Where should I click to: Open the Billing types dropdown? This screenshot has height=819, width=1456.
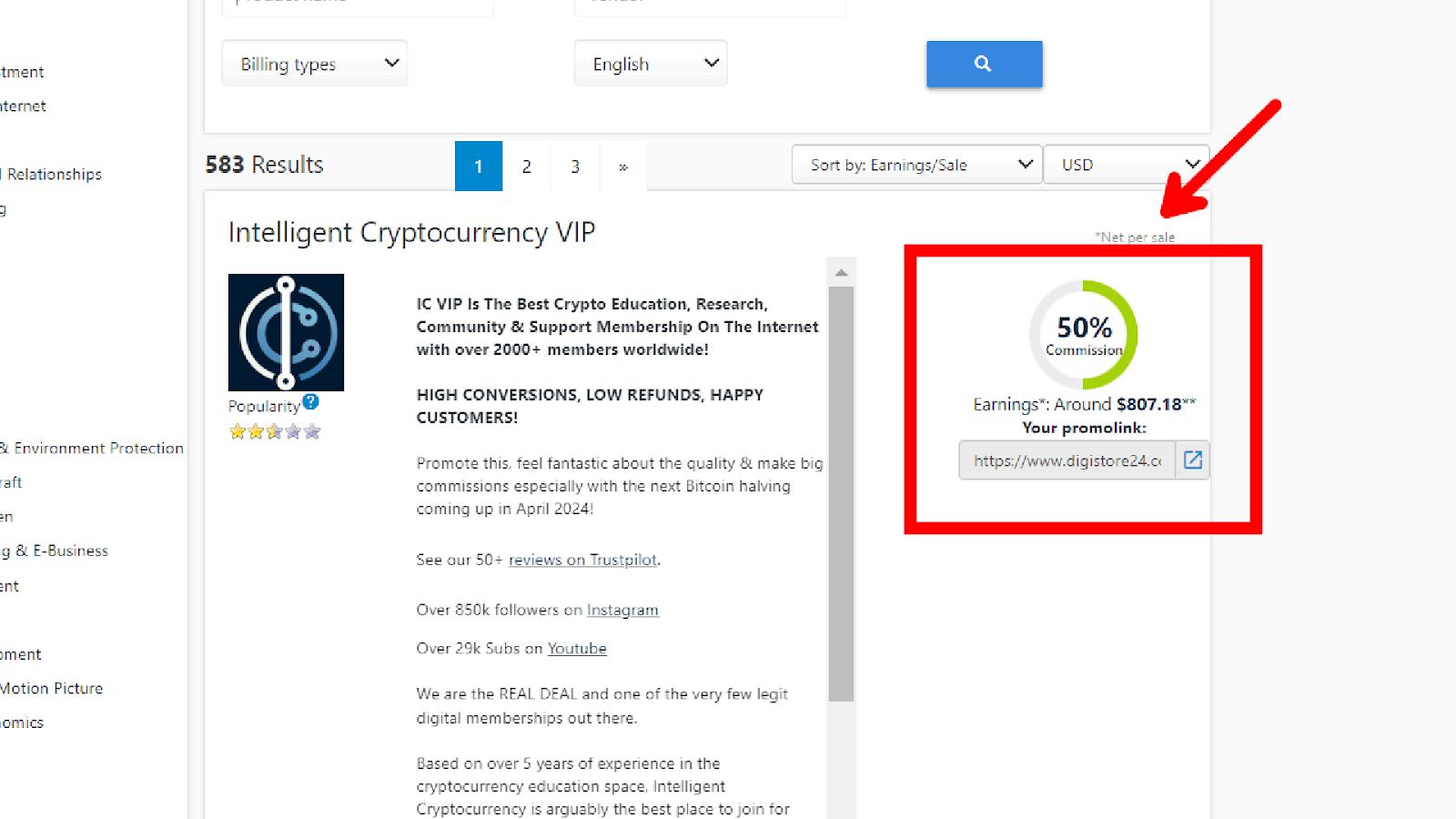click(315, 64)
